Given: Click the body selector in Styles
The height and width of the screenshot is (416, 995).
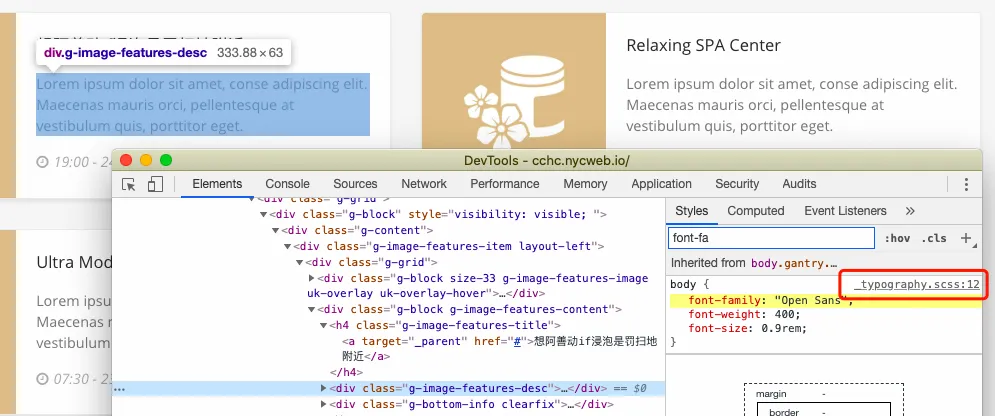Looking at the screenshot, I should pos(683,284).
